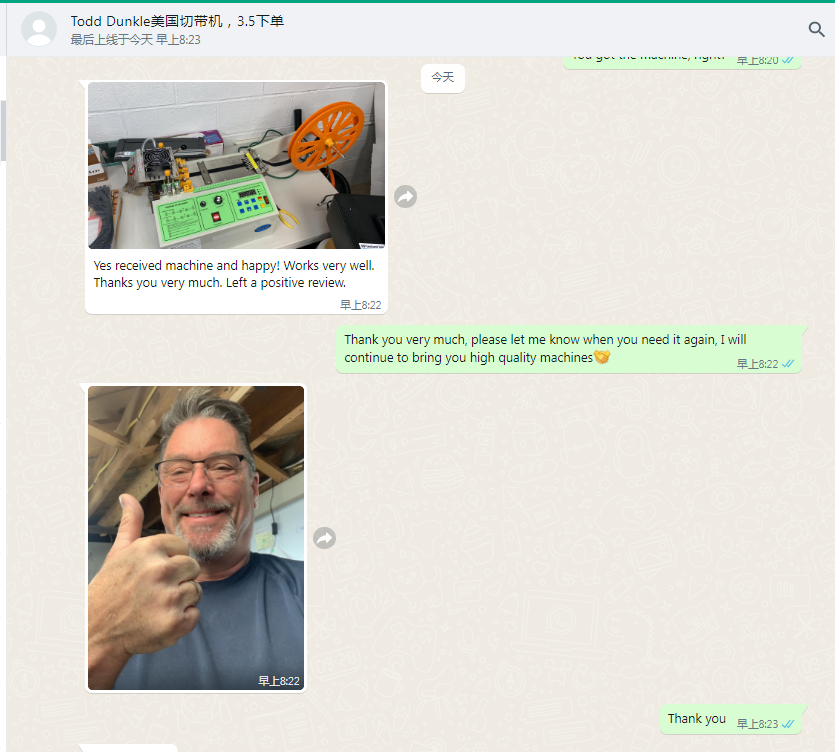Screen dimensions: 835x752
Task: Click the 早上8:23 timestamp on 'Thank you'
Action: point(757,724)
